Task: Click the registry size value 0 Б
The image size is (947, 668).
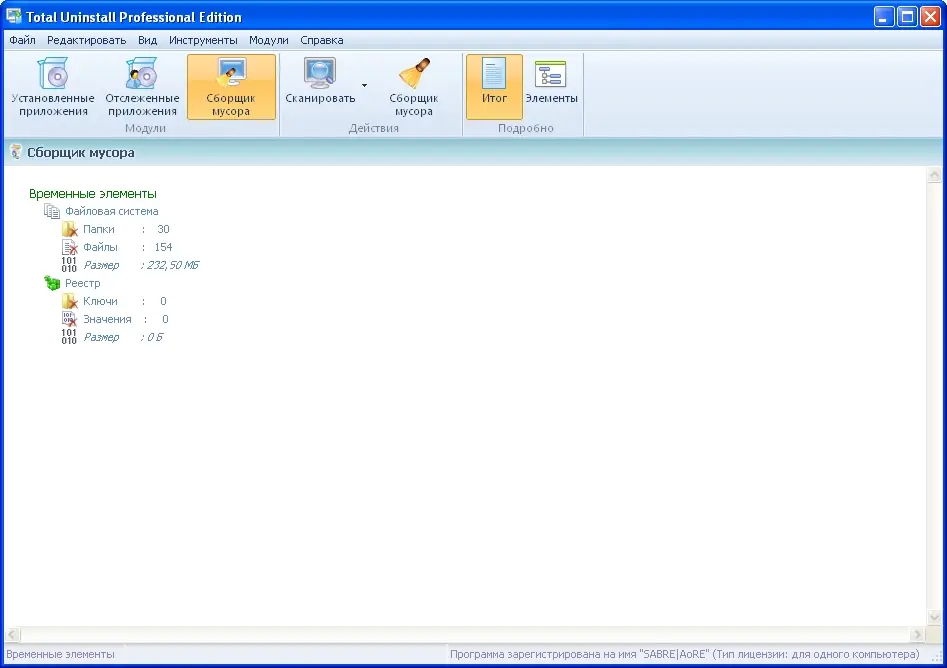Action: (155, 337)
